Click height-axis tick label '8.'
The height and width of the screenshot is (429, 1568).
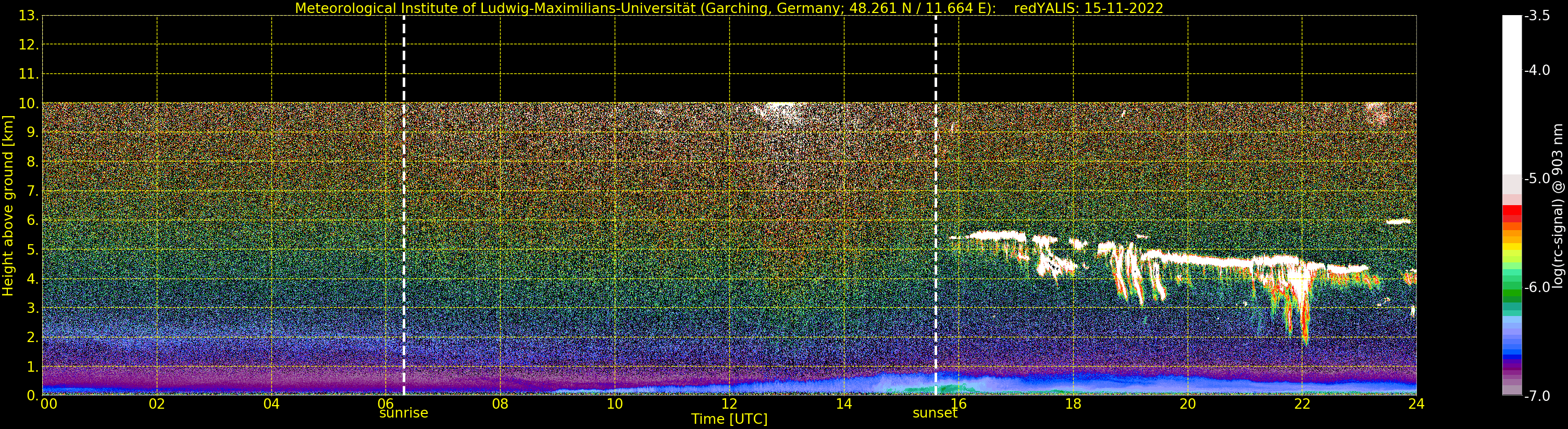pos(32,162)
